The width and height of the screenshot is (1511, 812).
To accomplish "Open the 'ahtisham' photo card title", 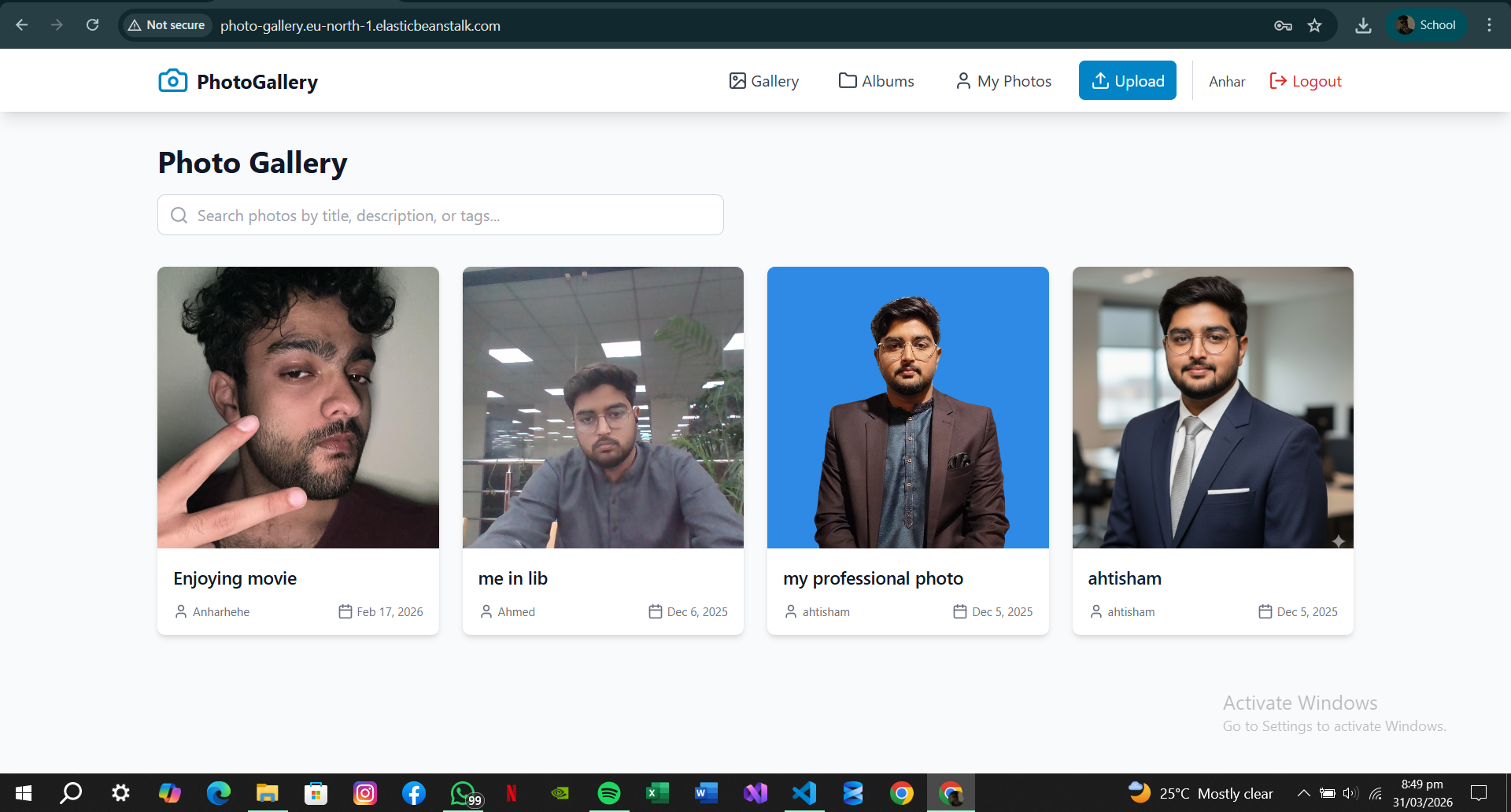I will point(1125,578).
